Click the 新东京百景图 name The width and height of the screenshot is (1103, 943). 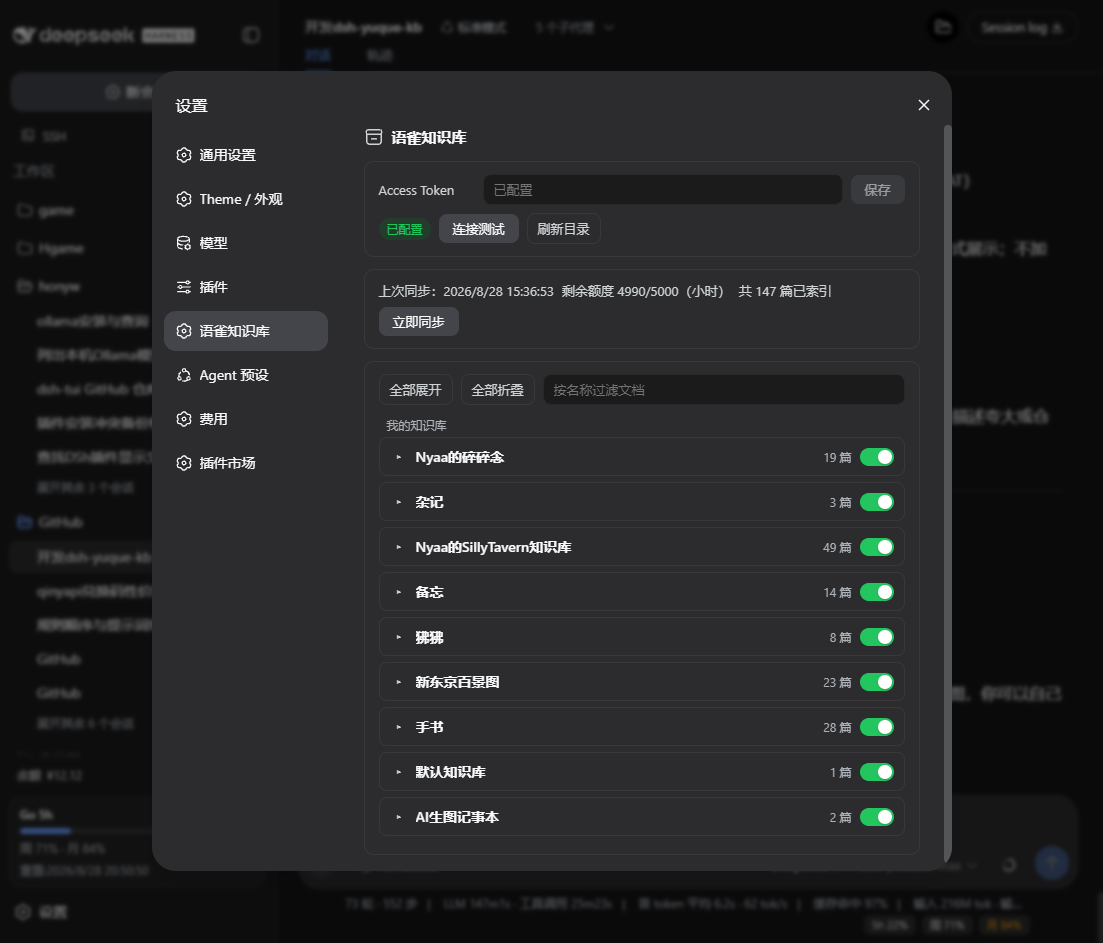click(x=457, y=682)
